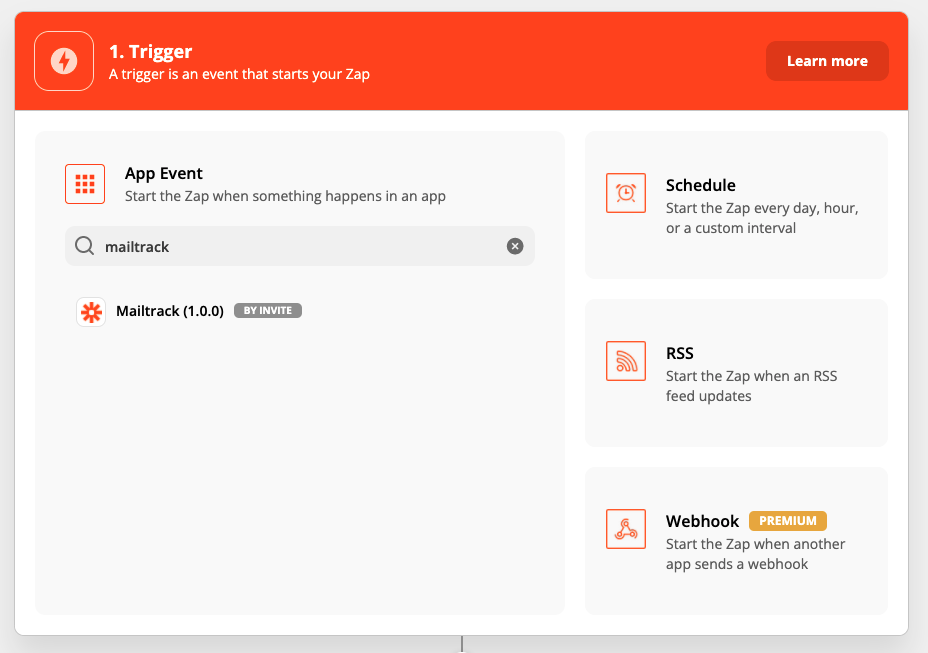This screenshot has height=653, width=928.
Task: Click the search magnifying glass icon
Action: click(x=84, y=245)
